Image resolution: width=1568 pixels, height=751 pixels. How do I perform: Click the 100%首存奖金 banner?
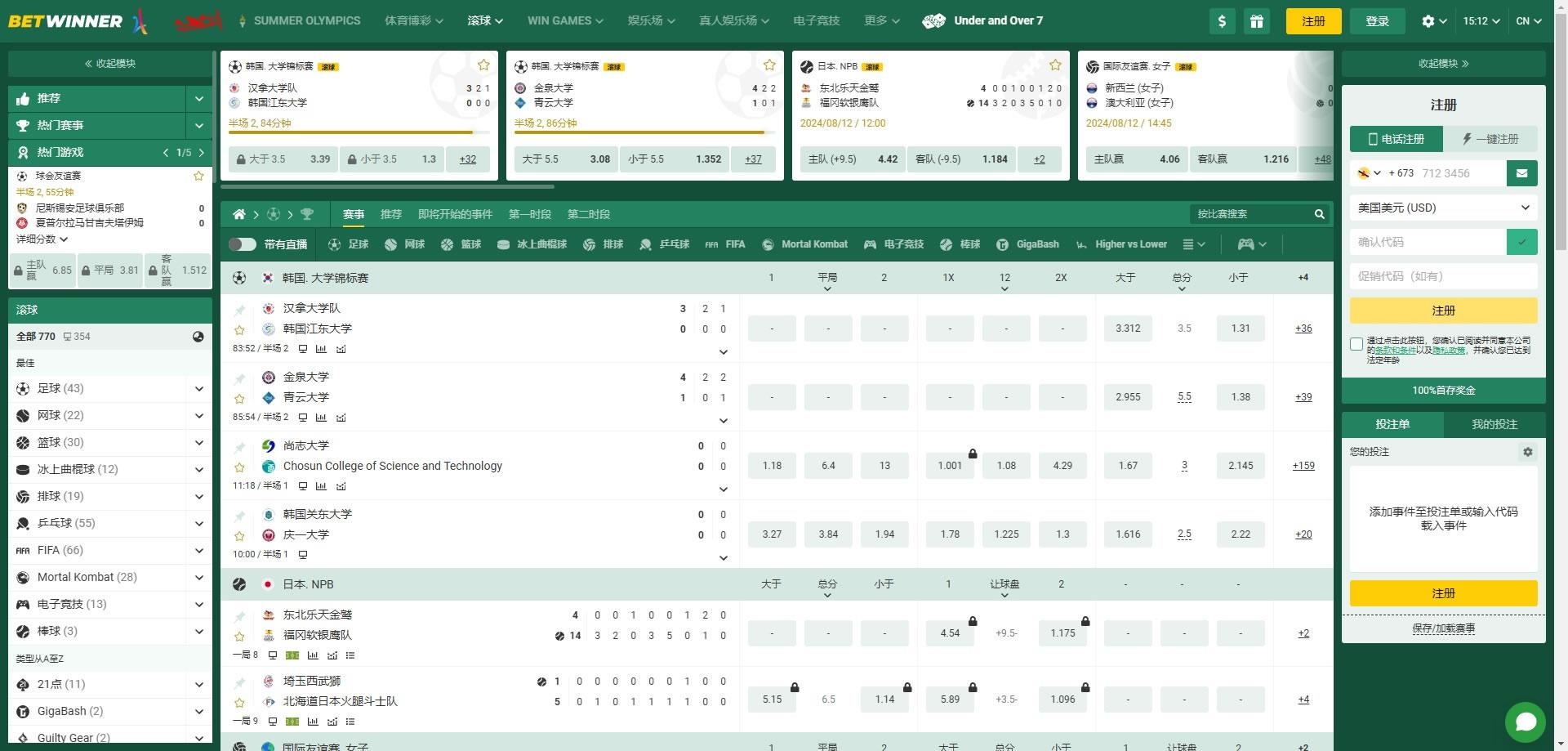coord(1443,391)
